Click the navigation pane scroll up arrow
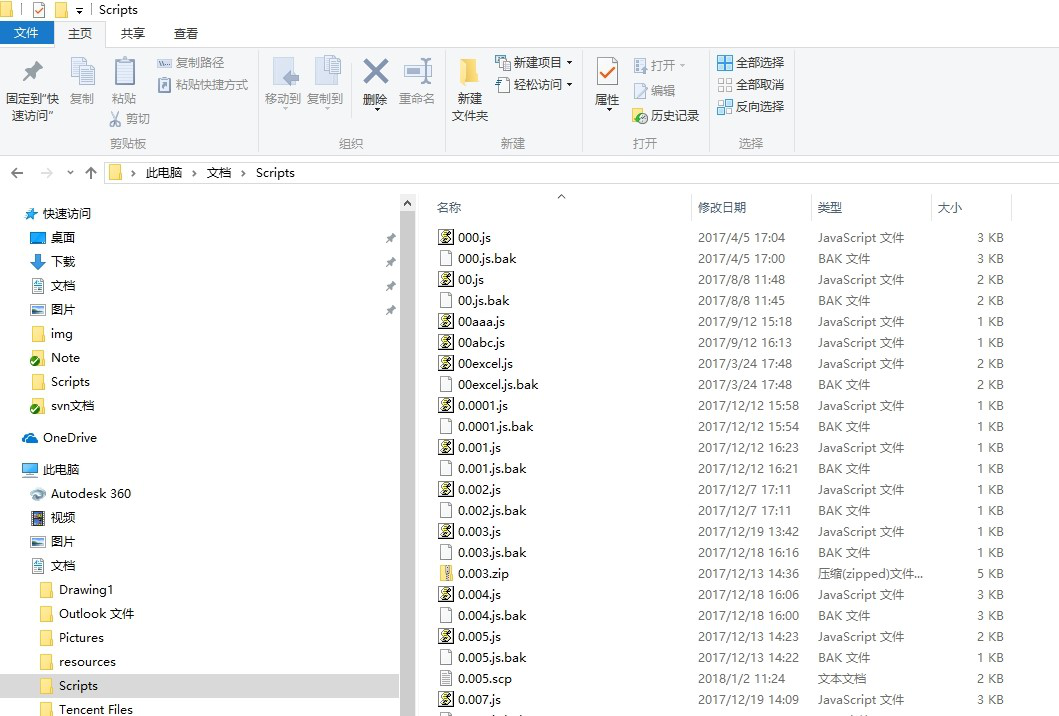The height and width of the screenshot is (716, 1059). pos(407,203)
